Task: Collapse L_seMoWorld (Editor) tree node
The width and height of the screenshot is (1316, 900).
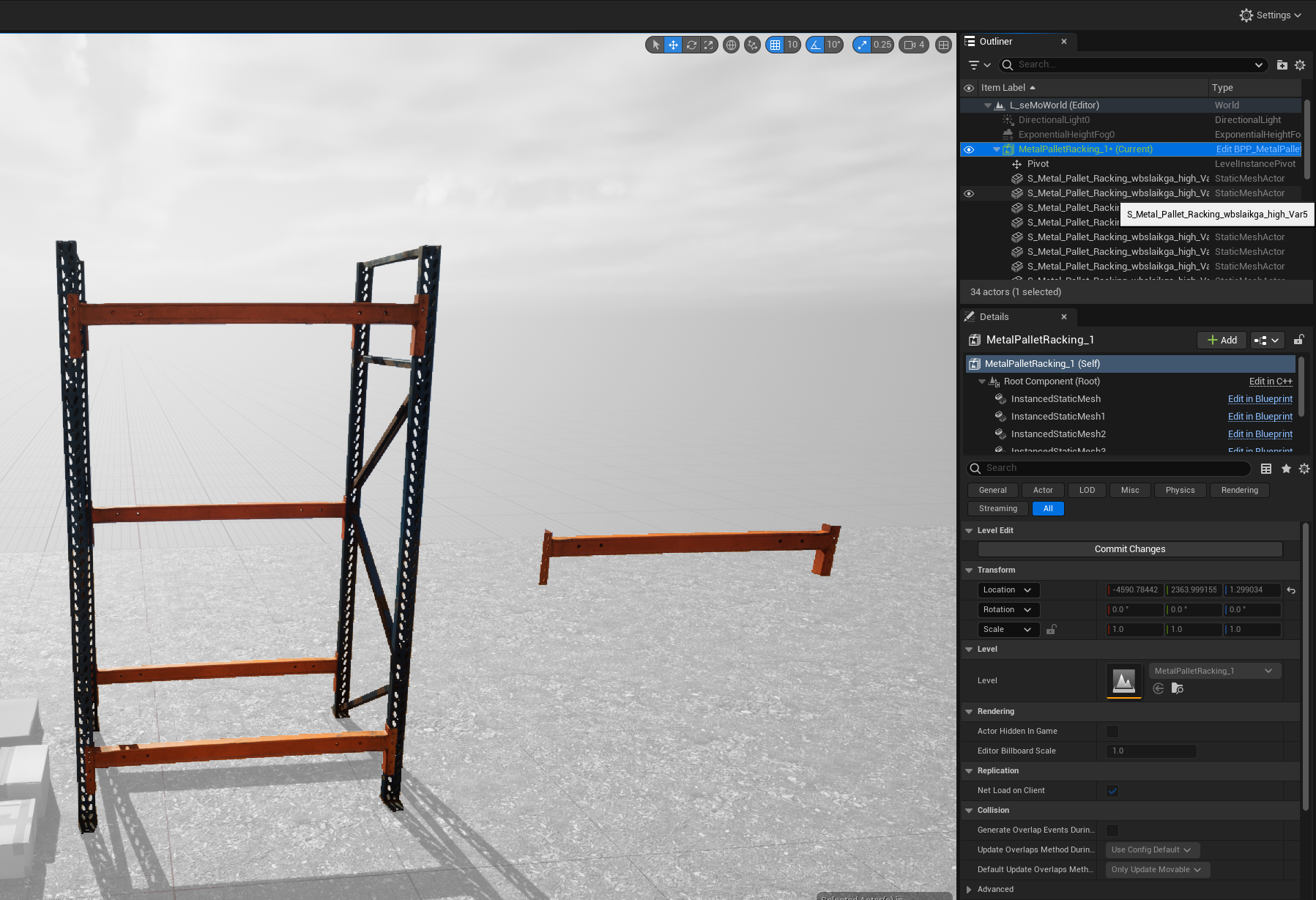Action: point(988,105)
